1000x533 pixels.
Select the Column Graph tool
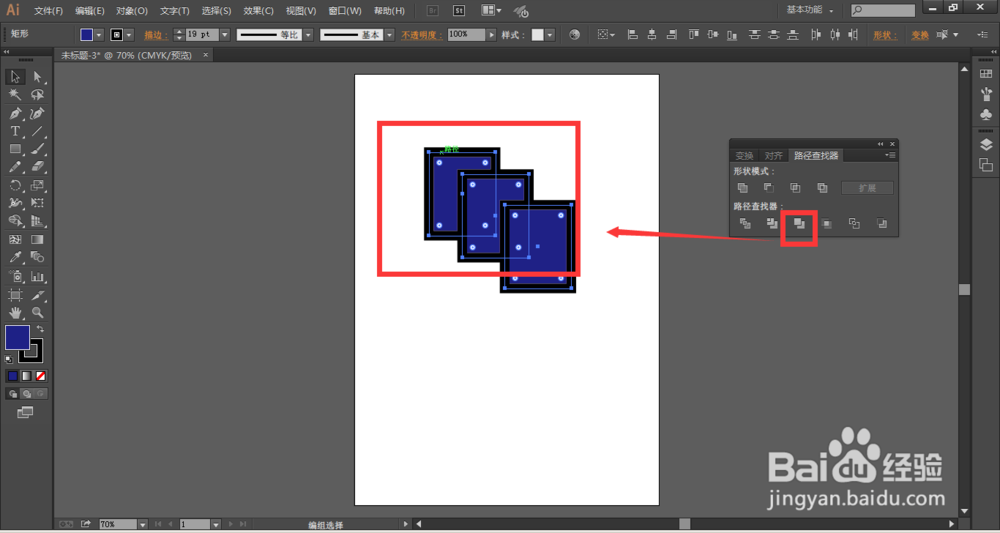38,277
